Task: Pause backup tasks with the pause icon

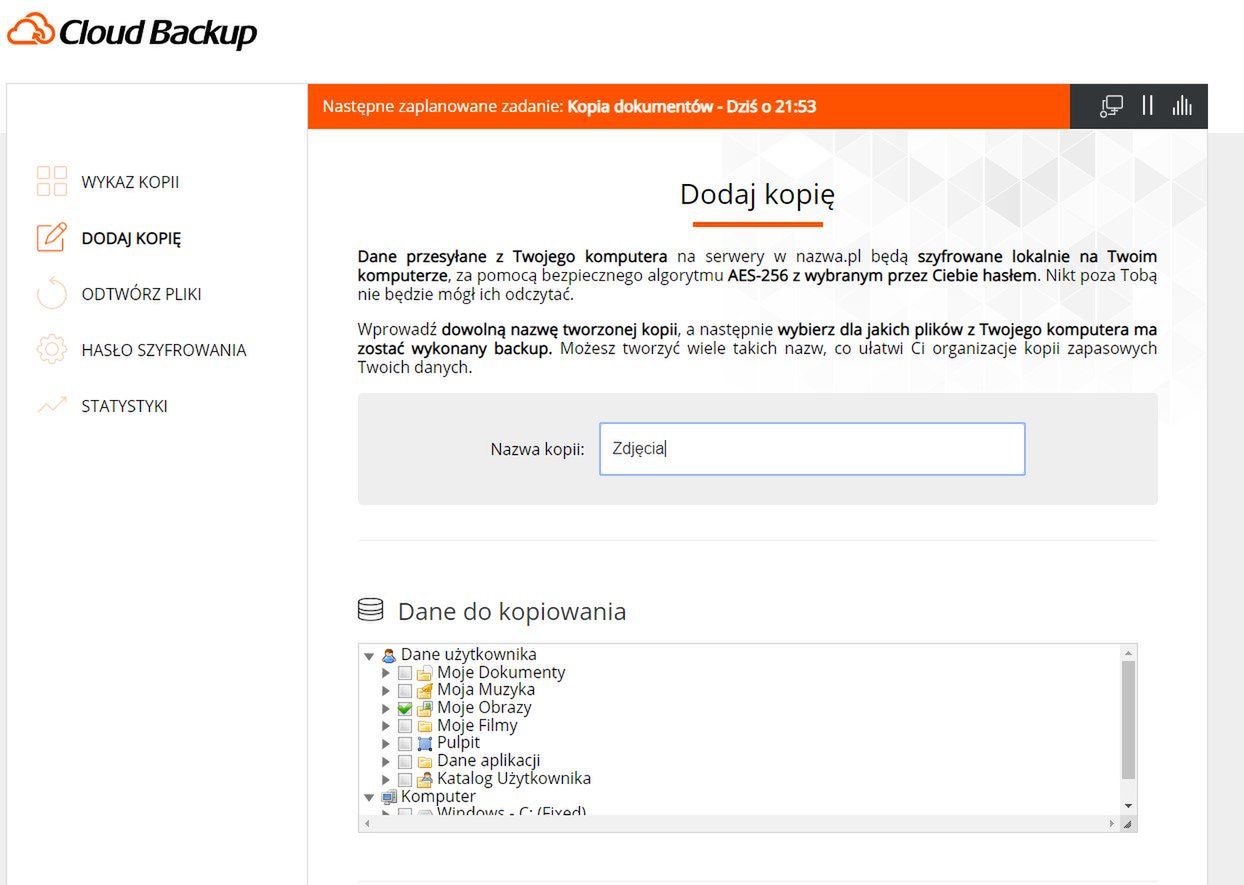Action: 1148,105
